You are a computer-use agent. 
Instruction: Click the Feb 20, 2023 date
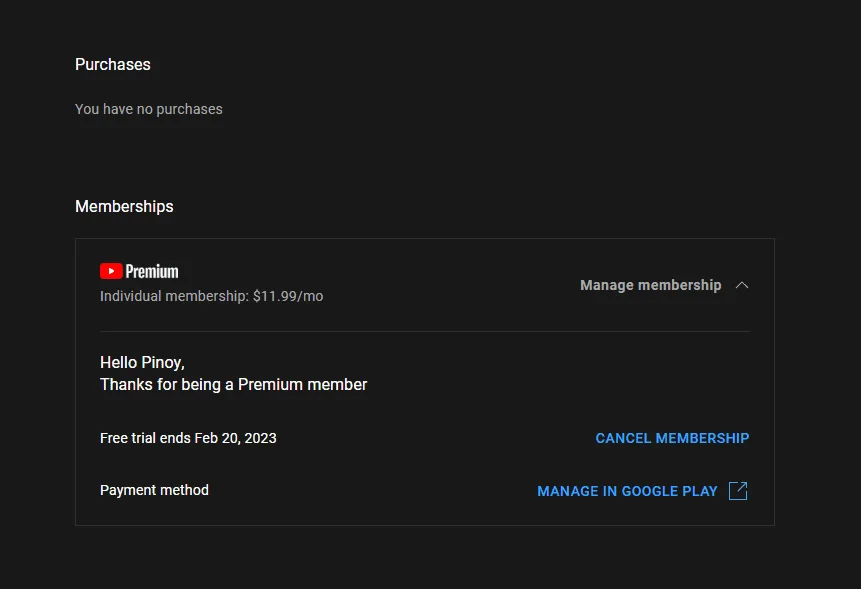pos(236,438)
